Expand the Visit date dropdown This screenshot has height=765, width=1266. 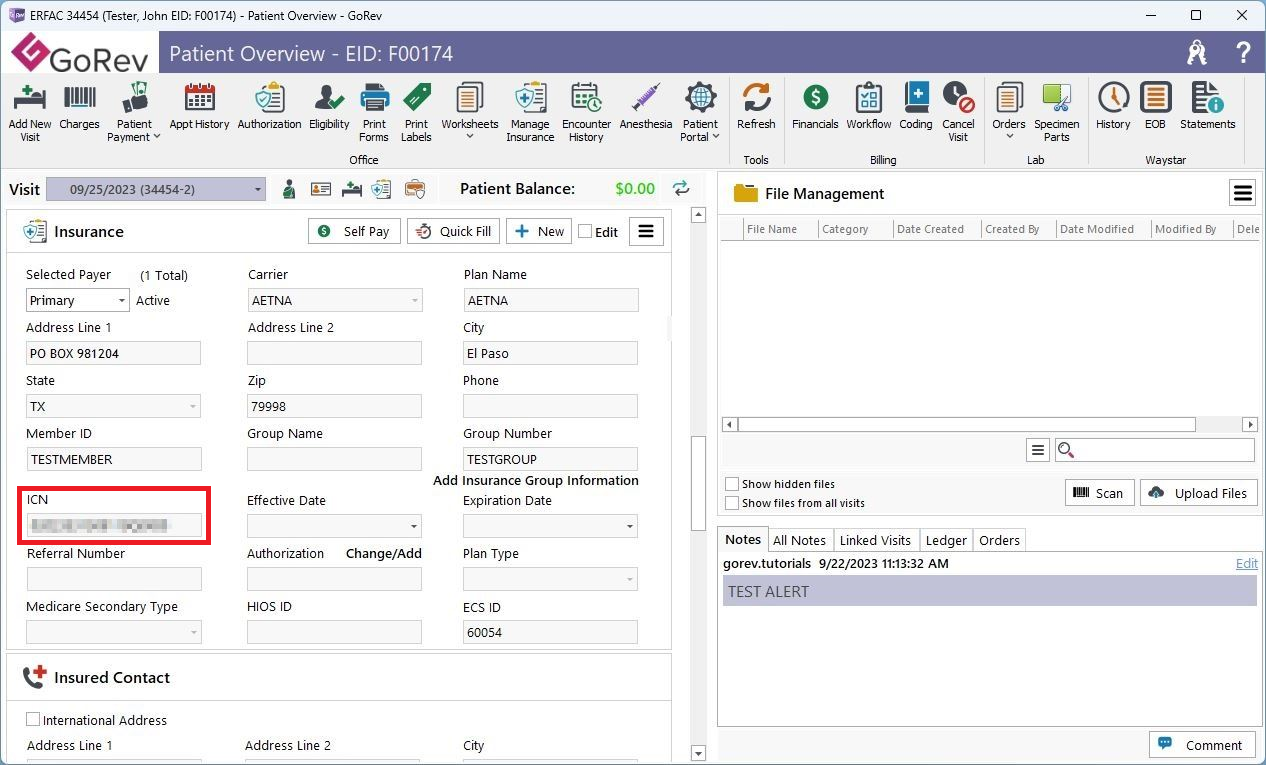pyautogui.click(x=257, y=189)
